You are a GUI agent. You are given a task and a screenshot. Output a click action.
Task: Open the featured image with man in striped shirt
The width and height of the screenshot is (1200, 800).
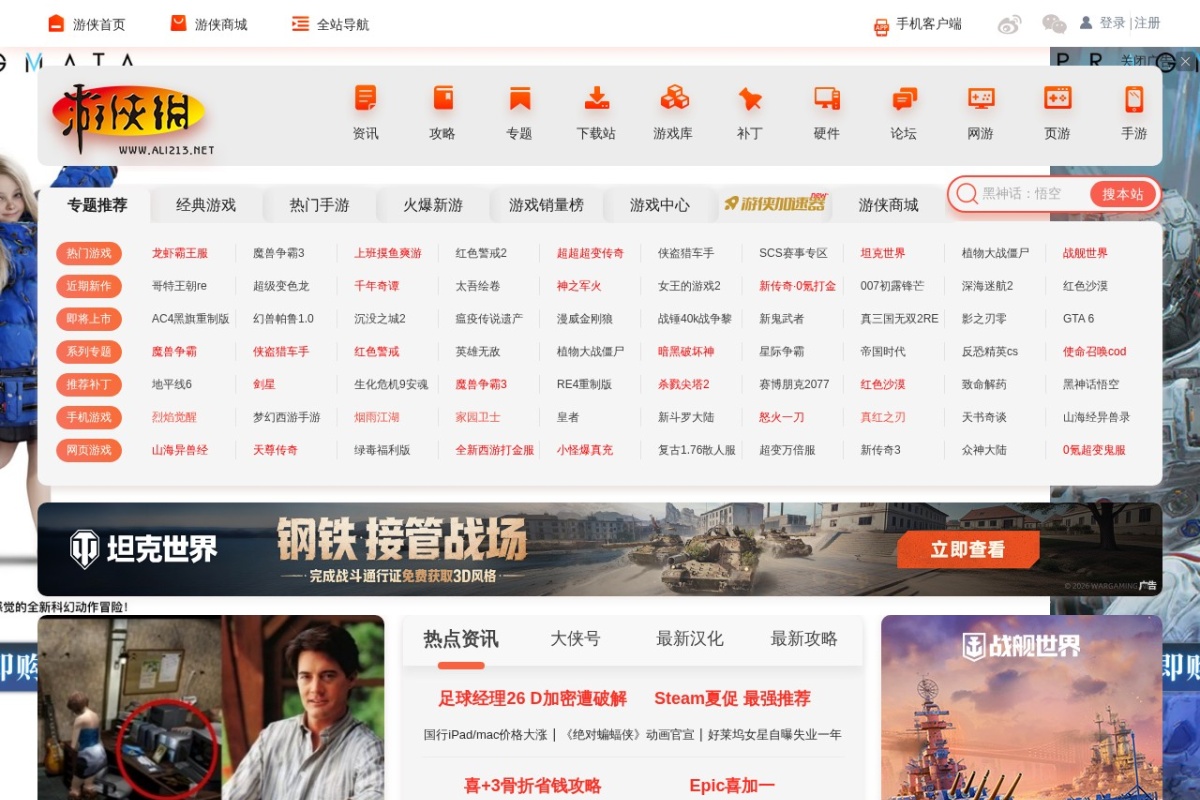pyautogui.click(x=211, y=707)
